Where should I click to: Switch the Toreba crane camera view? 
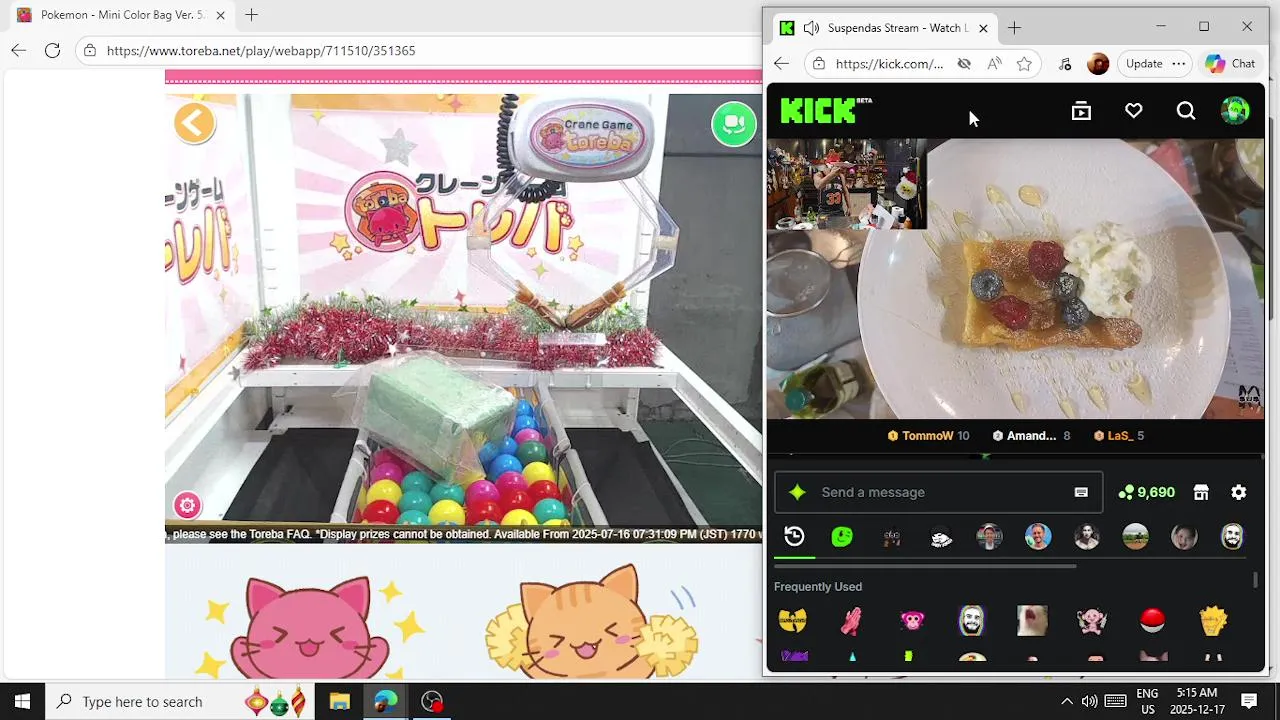pyautogui.click(x=734, y=124)
